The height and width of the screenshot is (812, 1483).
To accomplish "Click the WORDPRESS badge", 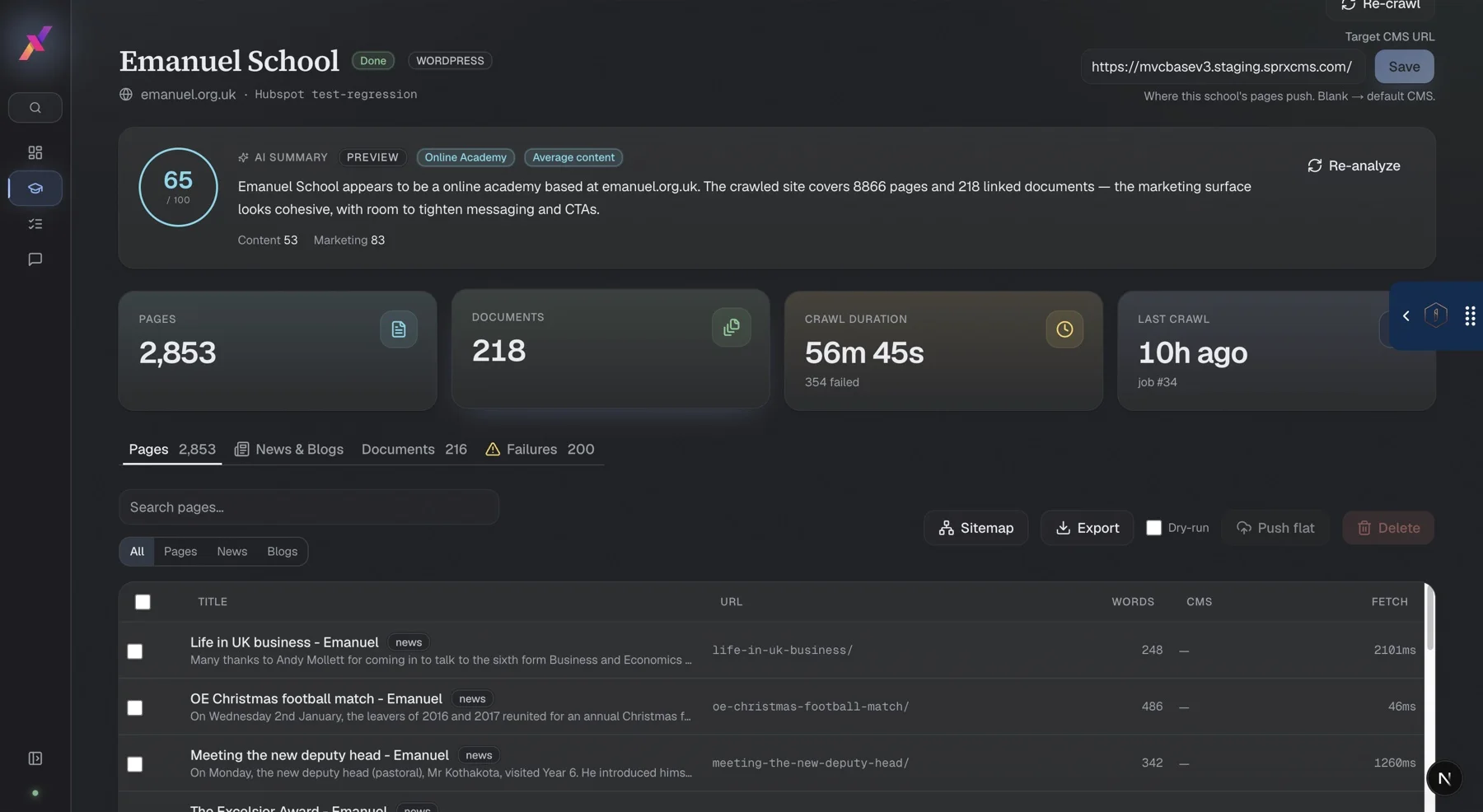I will point(450,61).
